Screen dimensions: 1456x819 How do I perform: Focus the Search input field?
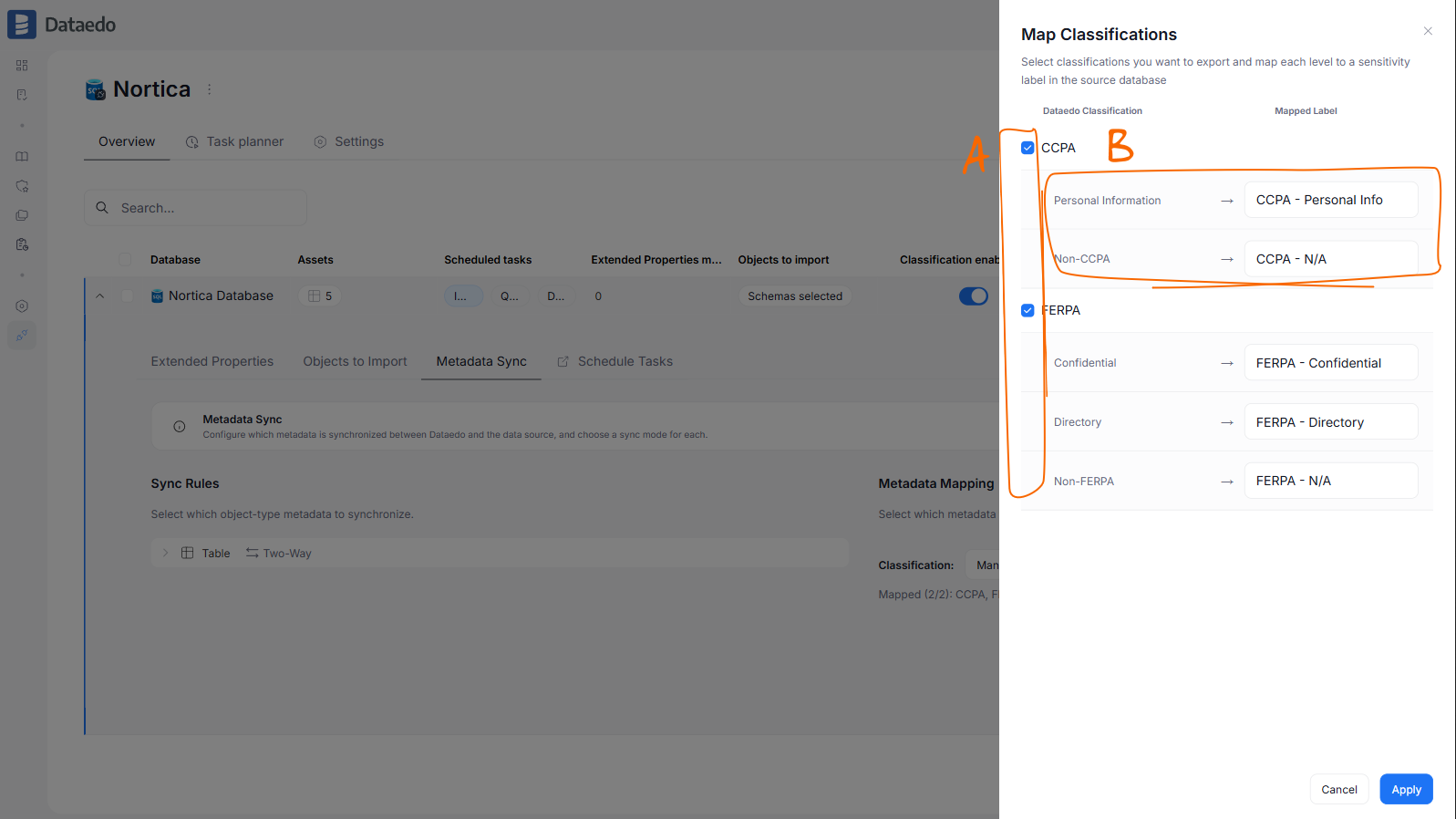point(195,208)
